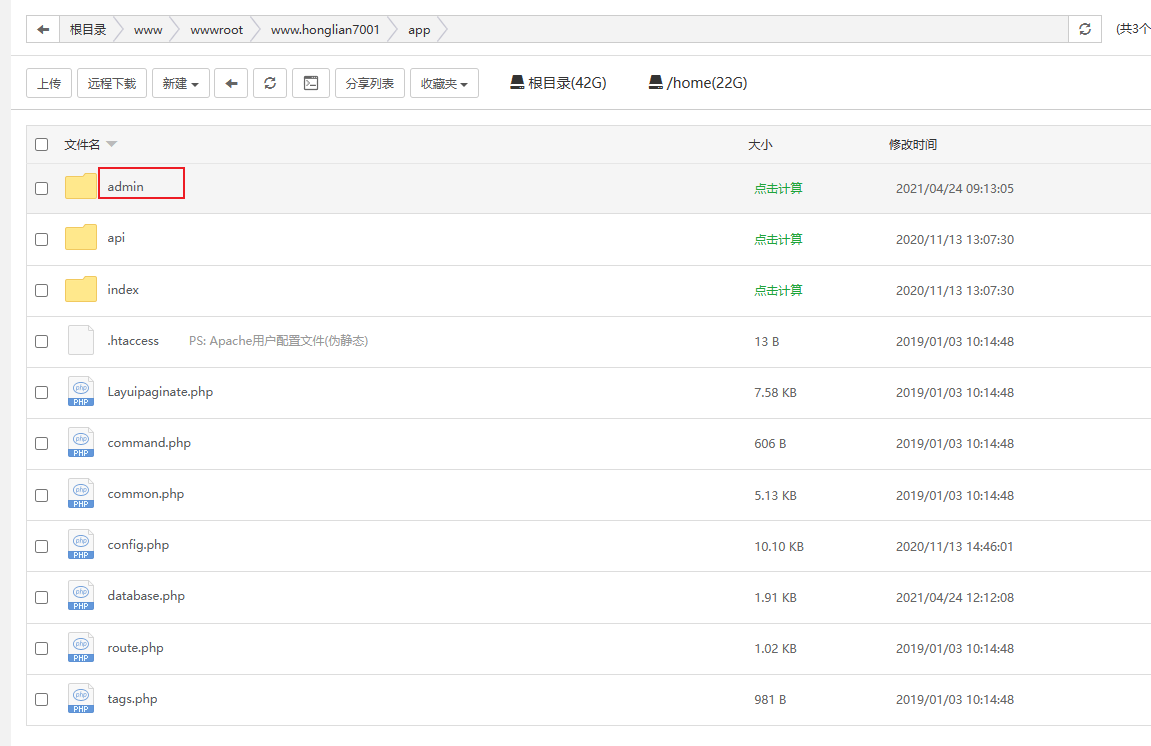Click the back arrow in path bar
Image resolution: width=1151 pixels, height=746 pixels.
coord(43,30)
